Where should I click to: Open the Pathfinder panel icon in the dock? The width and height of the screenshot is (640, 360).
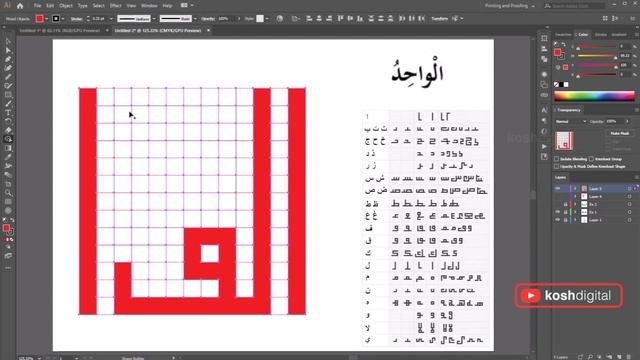coord(544,59)
